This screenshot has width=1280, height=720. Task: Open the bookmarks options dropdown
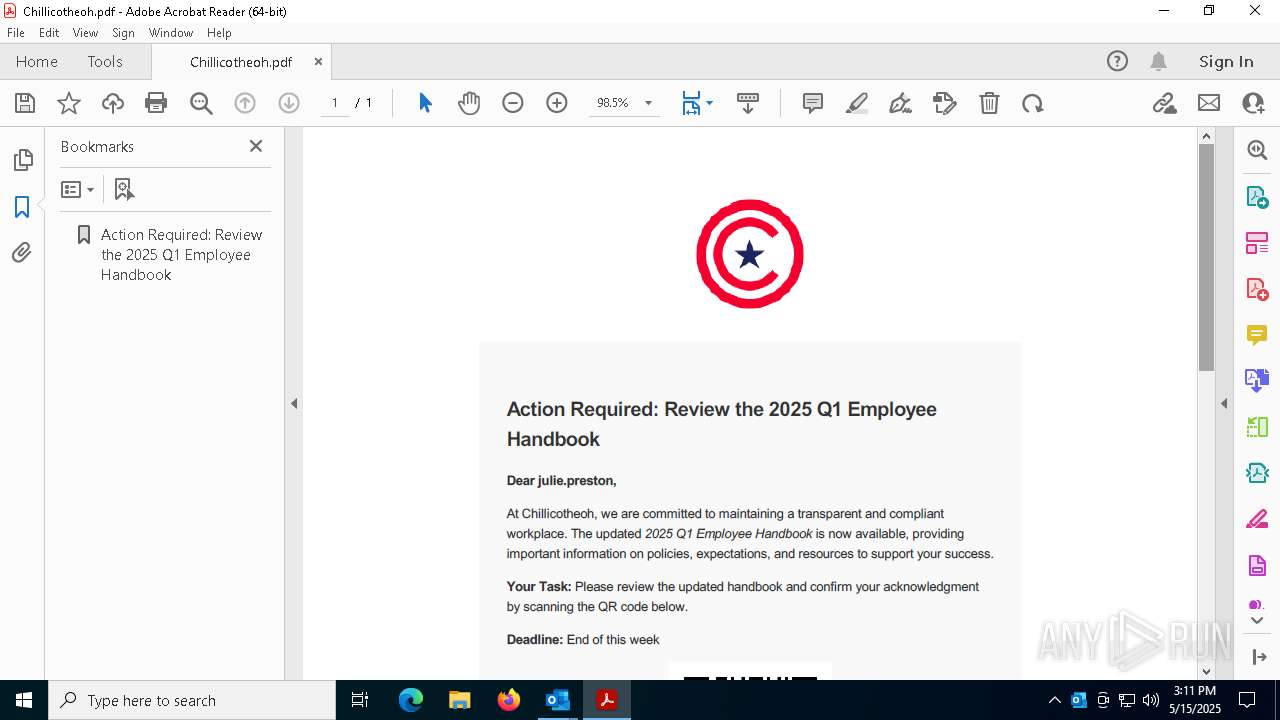coord(77,189)
